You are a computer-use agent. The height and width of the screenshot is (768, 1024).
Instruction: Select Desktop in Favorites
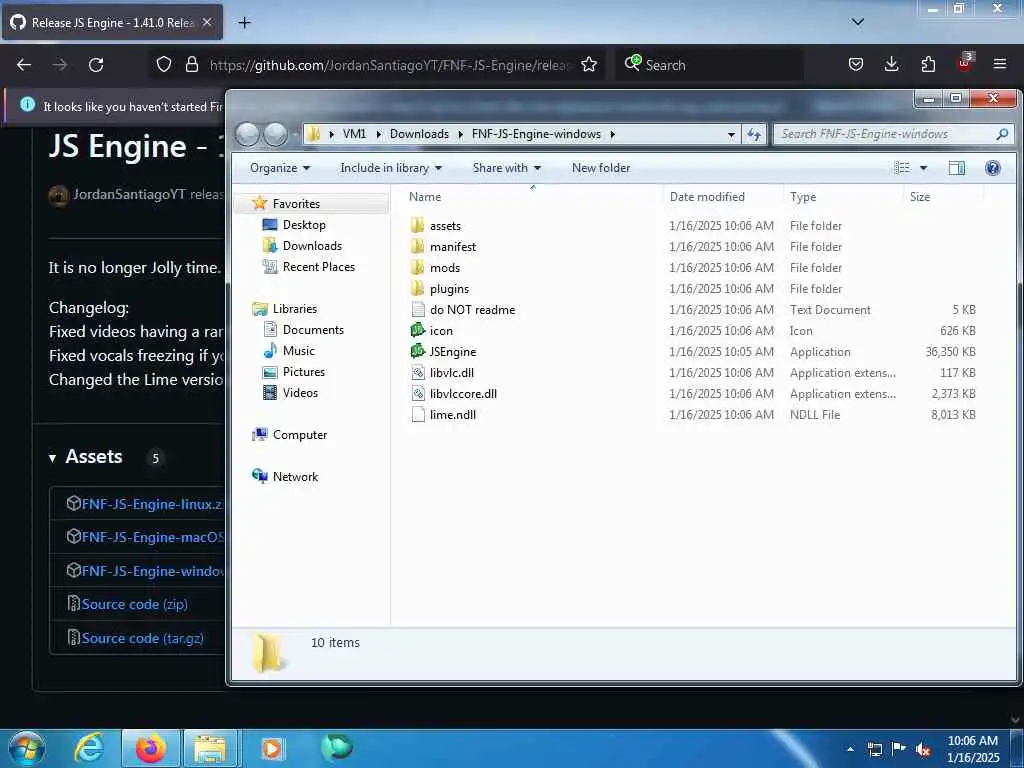click(x=304, y=225)
